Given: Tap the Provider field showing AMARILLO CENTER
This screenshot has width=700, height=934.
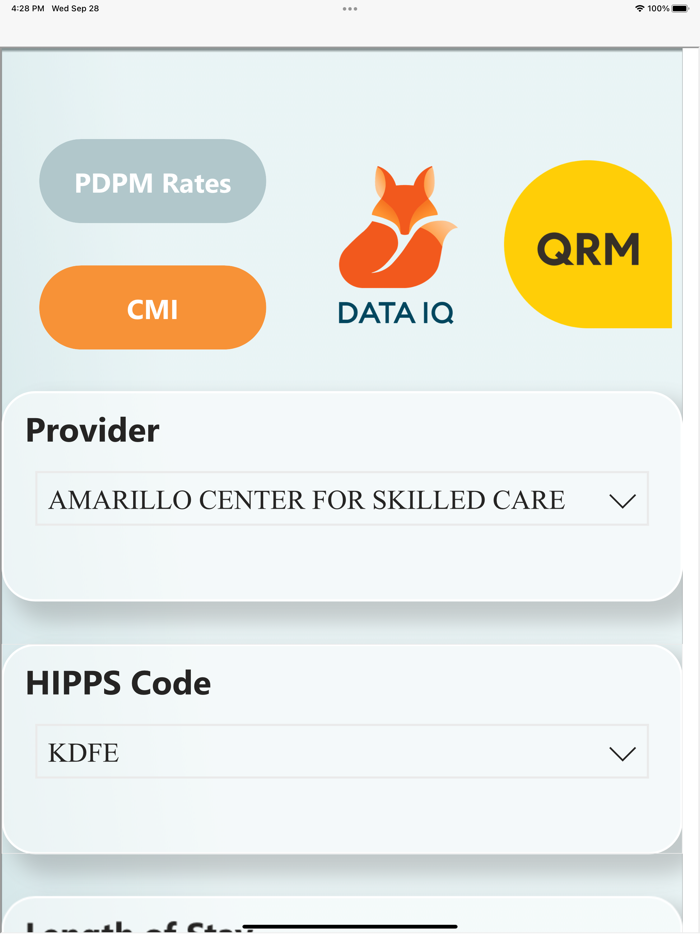Looking at the screenshot, I should pyautogui.click(x=342, y=498).
